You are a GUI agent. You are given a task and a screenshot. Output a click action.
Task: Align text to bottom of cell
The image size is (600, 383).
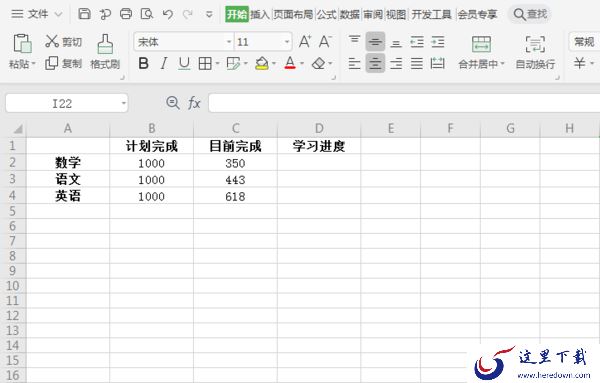pos(396,43)
